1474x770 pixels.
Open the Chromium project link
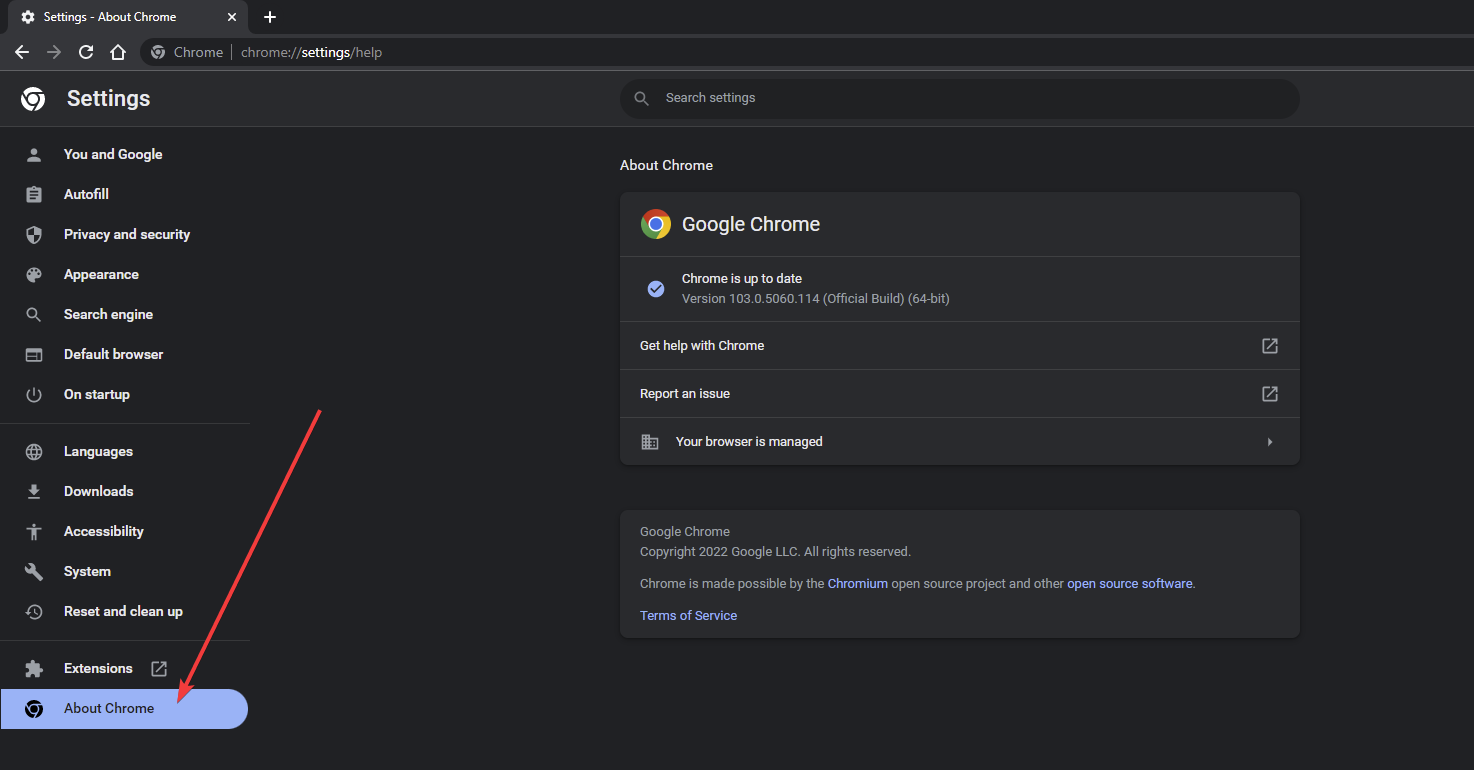pyautogui.click(x=858, y=583)
